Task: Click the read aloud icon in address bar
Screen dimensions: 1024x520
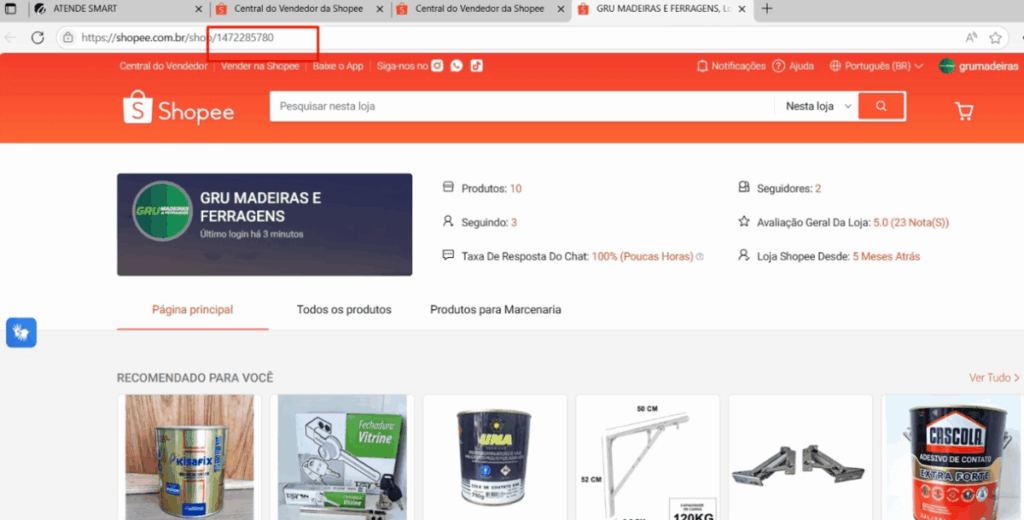Action: (x=971, y=38)
